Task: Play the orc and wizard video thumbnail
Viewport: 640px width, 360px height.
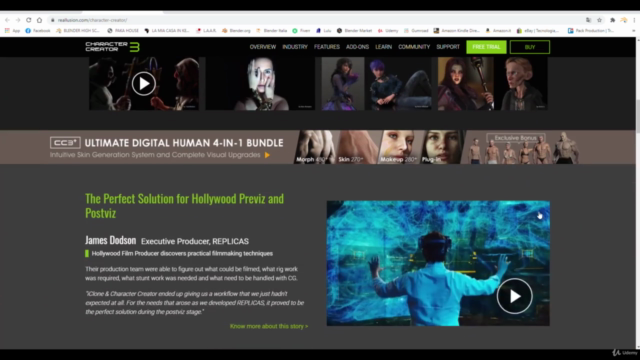Action: [x=144, y=84]
